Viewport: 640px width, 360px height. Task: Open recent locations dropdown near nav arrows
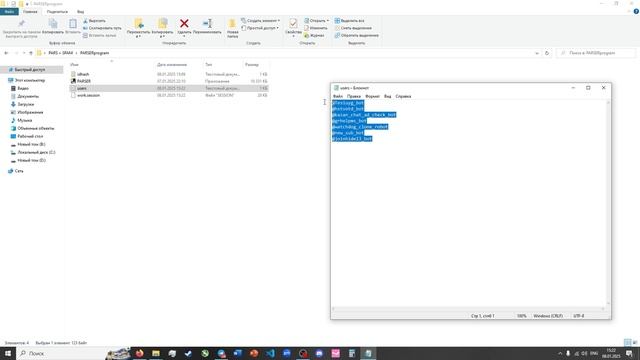click(x=24, y=53)
